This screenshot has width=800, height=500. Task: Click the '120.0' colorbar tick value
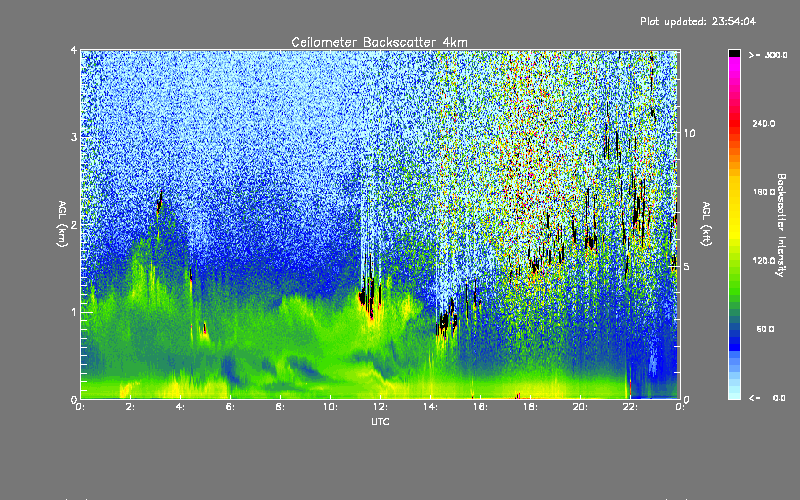point(764,260)
